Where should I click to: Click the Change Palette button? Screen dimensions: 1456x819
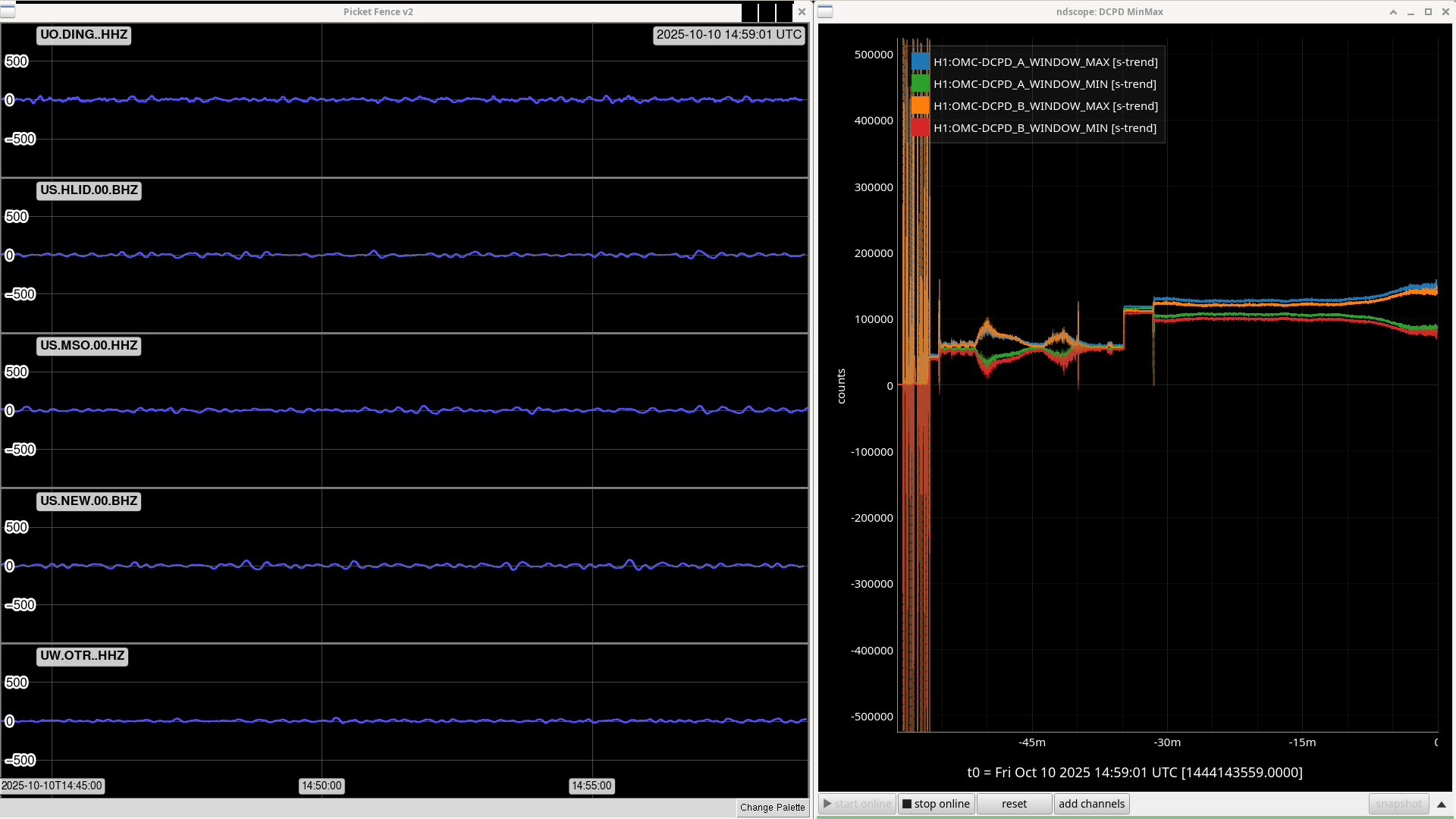coord(772,808)
